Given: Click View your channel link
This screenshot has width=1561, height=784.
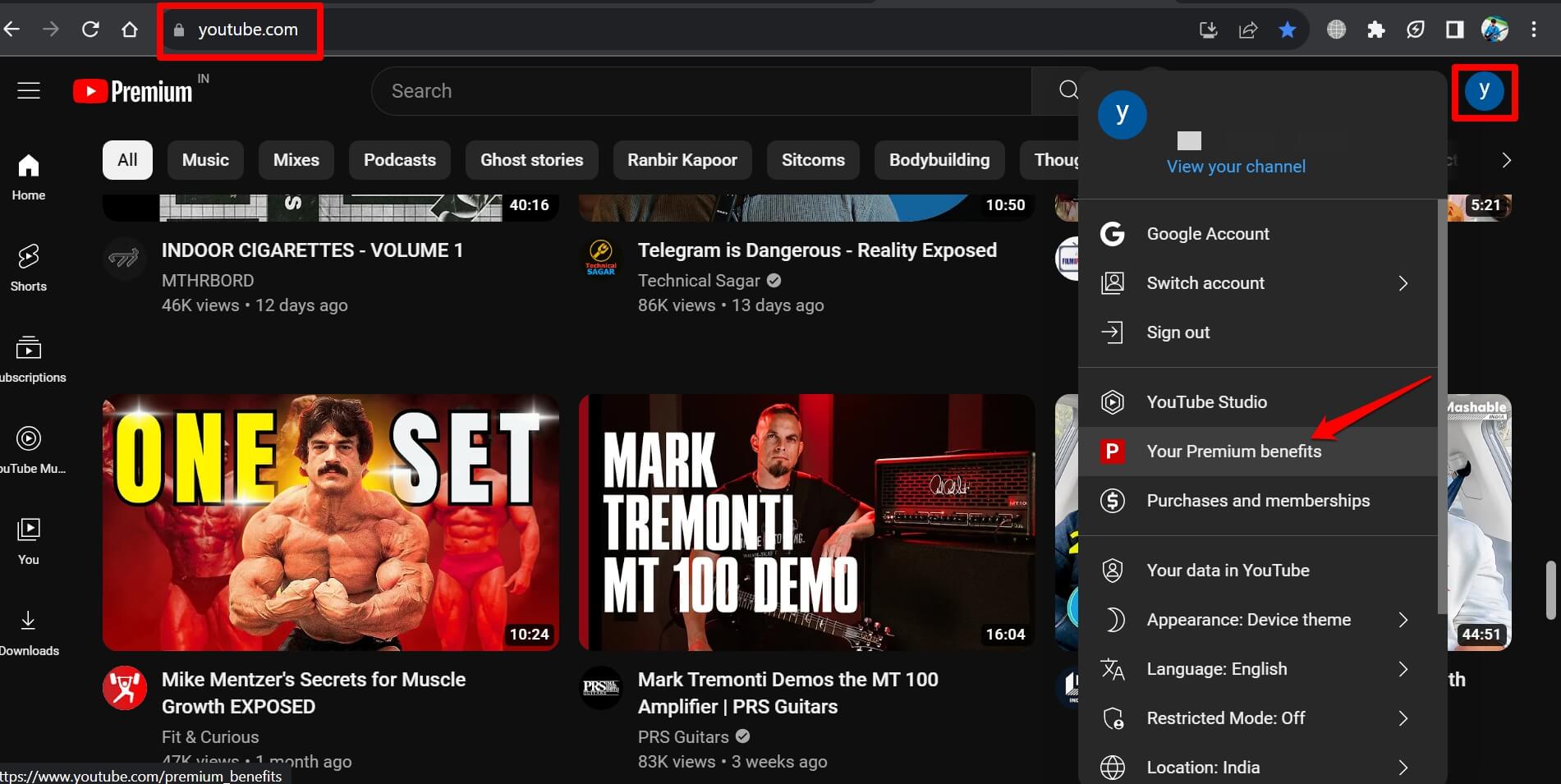Looking at the screenshot, I should click(1236, 167).
